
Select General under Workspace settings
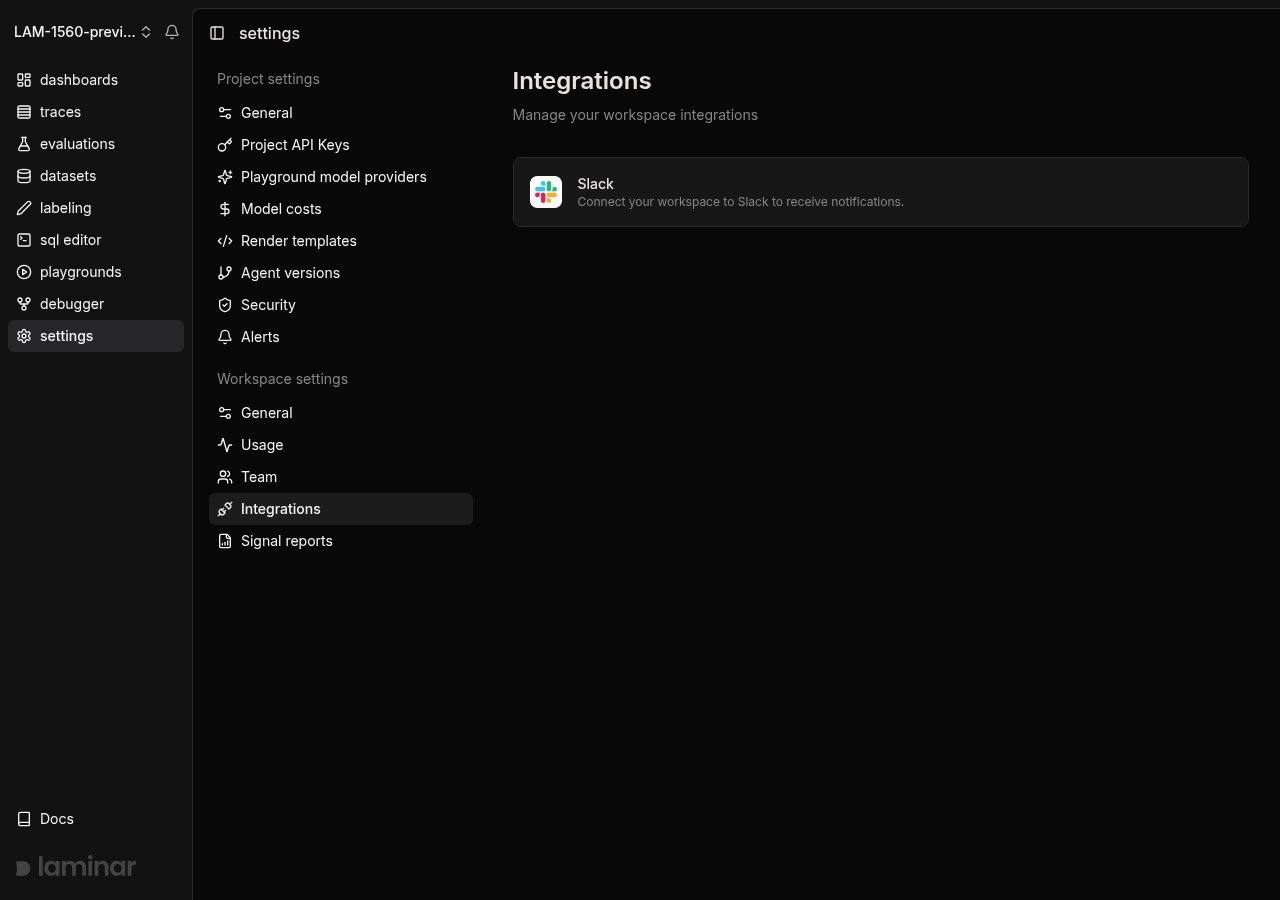coord(341,413)
